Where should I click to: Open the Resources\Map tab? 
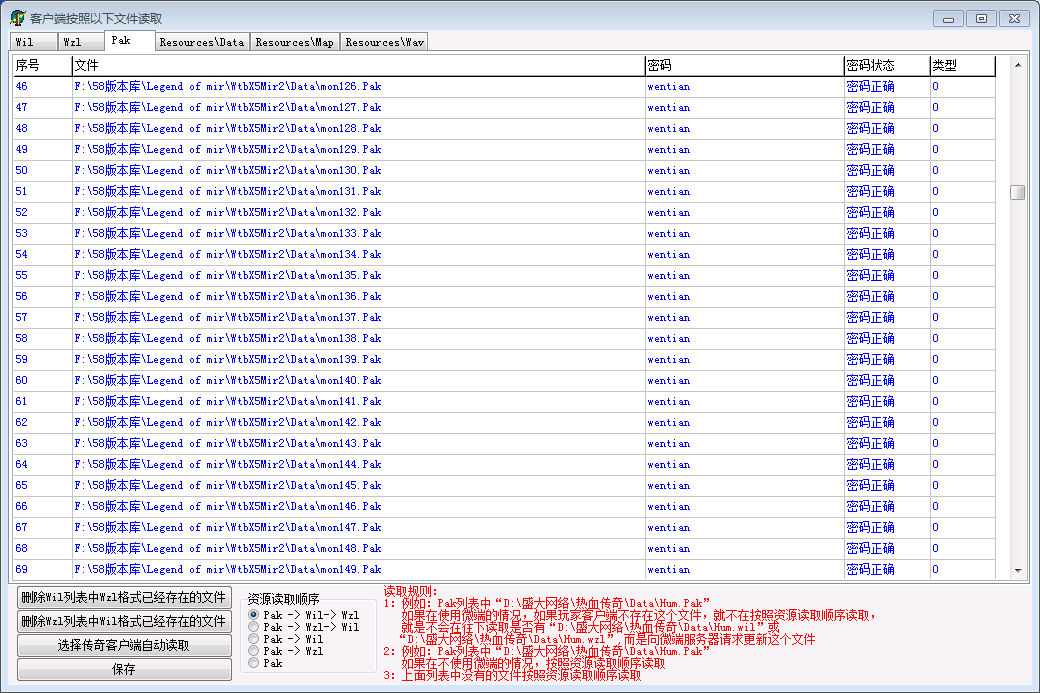pyautogui.click(x=294, y=42)
